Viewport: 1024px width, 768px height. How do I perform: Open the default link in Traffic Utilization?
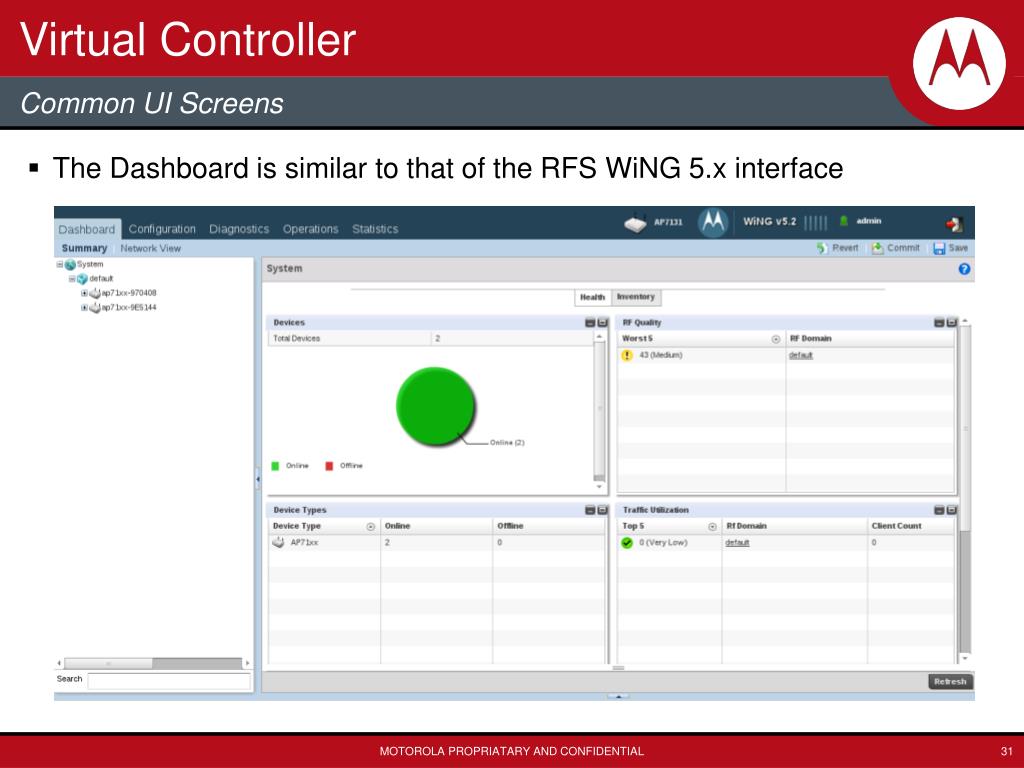[x=737, y=543]
